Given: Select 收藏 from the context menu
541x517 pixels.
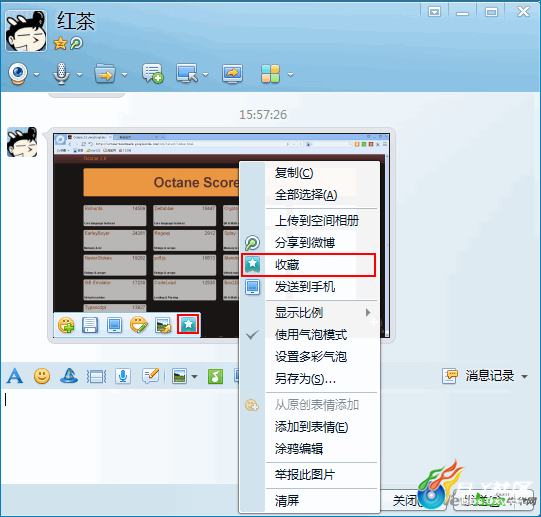Looking at the screenshot, I should pyautogui.click(x=308, y=265).
